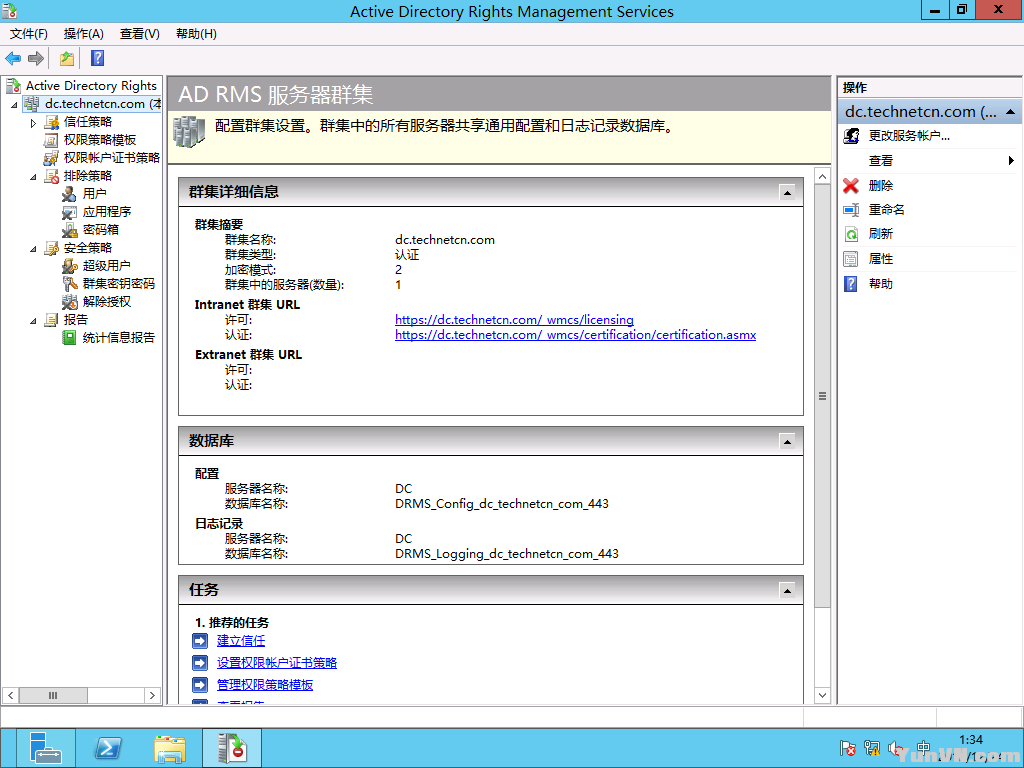Click the 应用程序 exclusion icon

point(70,212)
